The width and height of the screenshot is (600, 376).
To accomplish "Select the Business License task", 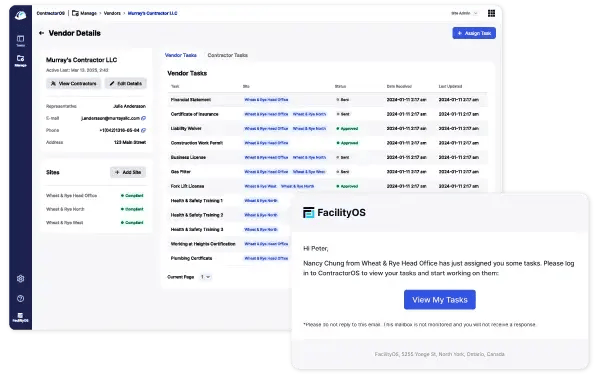I will (x=328, y=157).
